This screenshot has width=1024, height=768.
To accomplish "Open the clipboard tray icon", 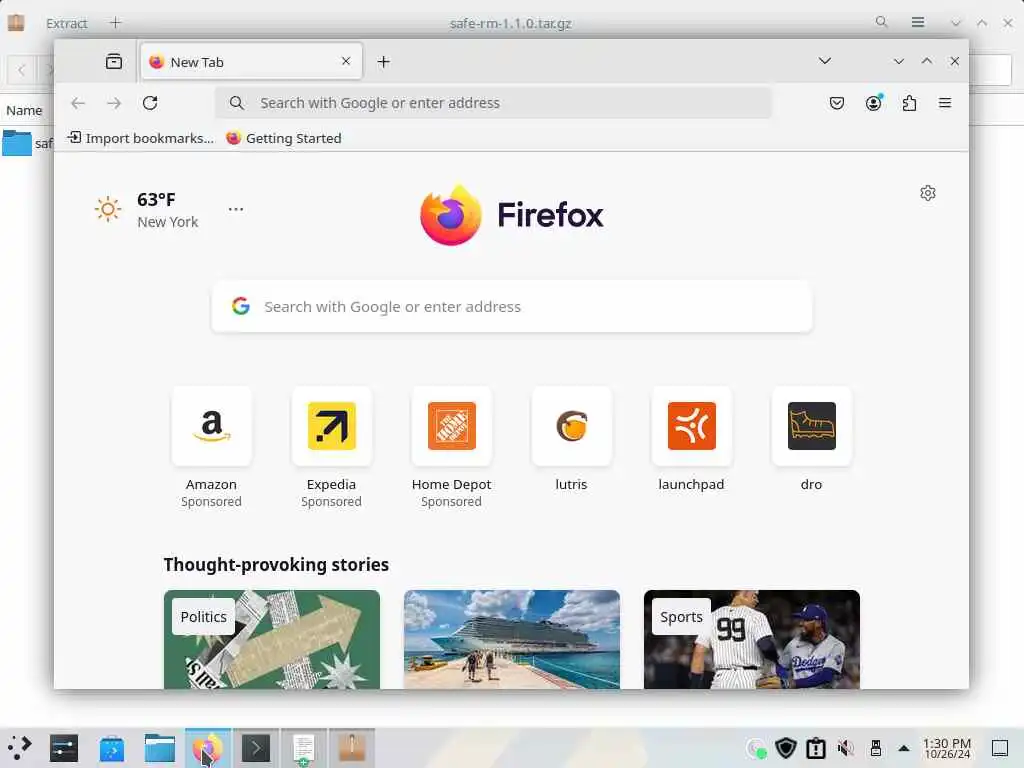I will [816, 748].
